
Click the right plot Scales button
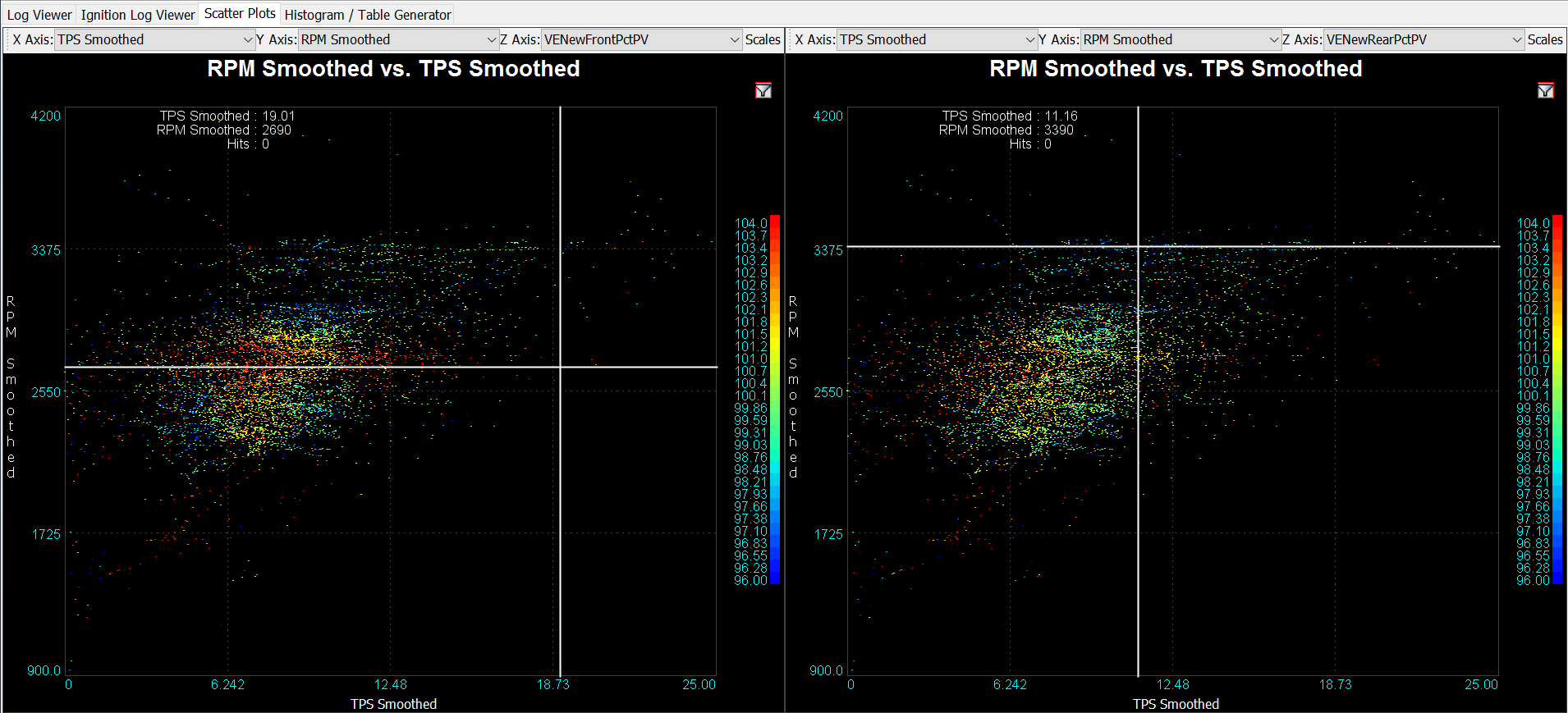(1545, 39)
